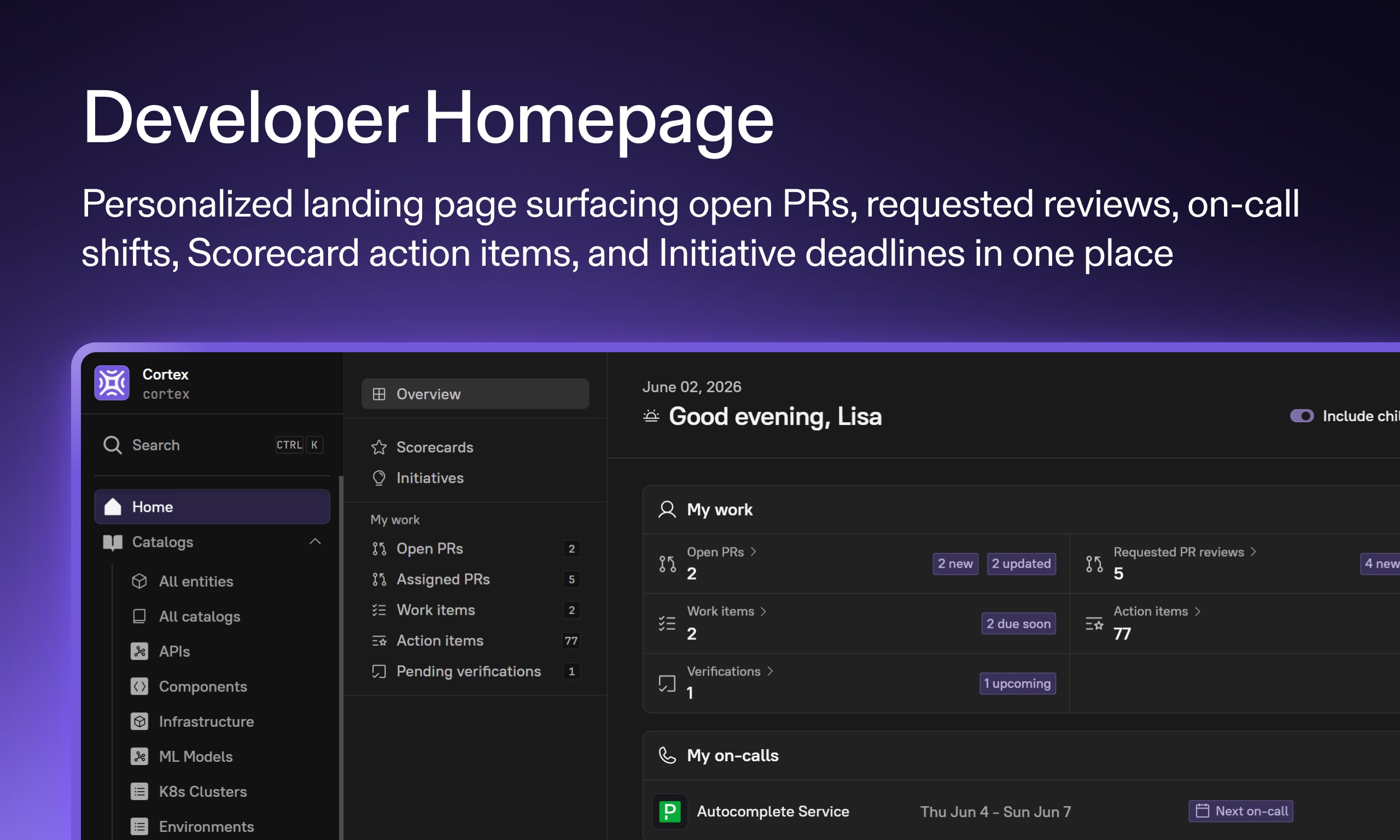Click the Pending verifications icon
The height and width of the screenshot is (840, 1400).
(x=379, y=672)
